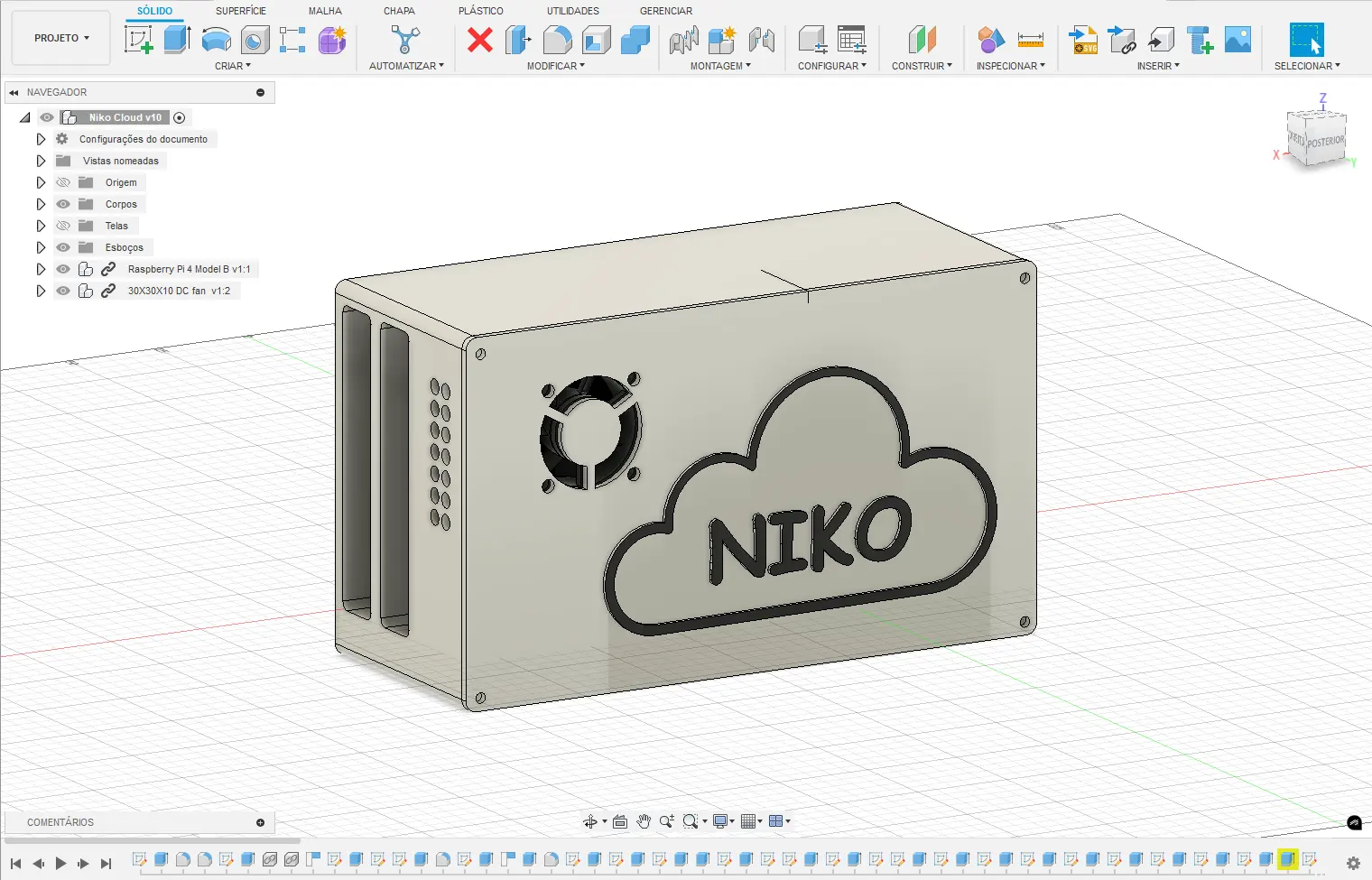This screenshot has width=1372, height=880.
Task: Select the Fillet tool
Action: (x=558, y=40)
